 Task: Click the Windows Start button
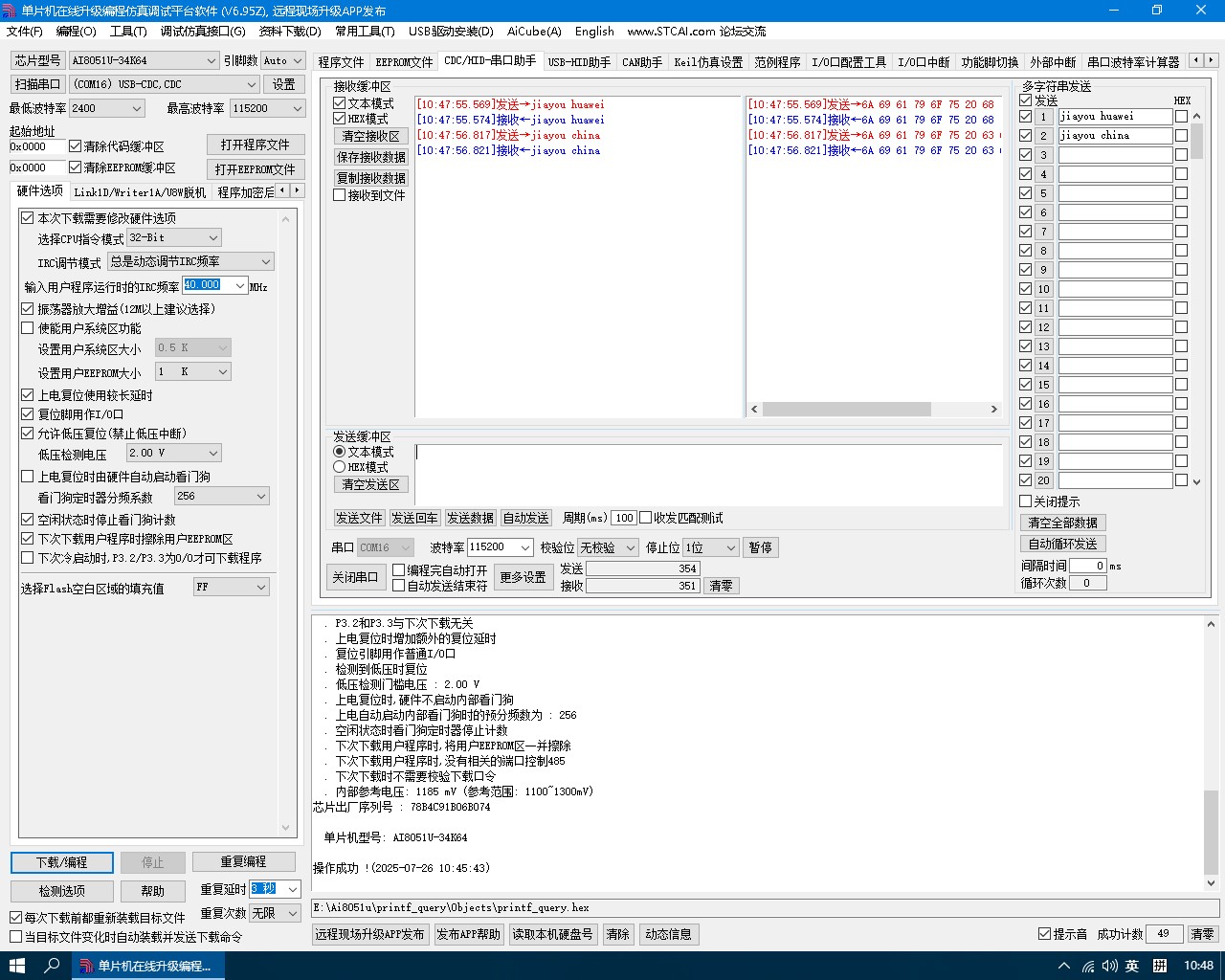tap(16, 966)
